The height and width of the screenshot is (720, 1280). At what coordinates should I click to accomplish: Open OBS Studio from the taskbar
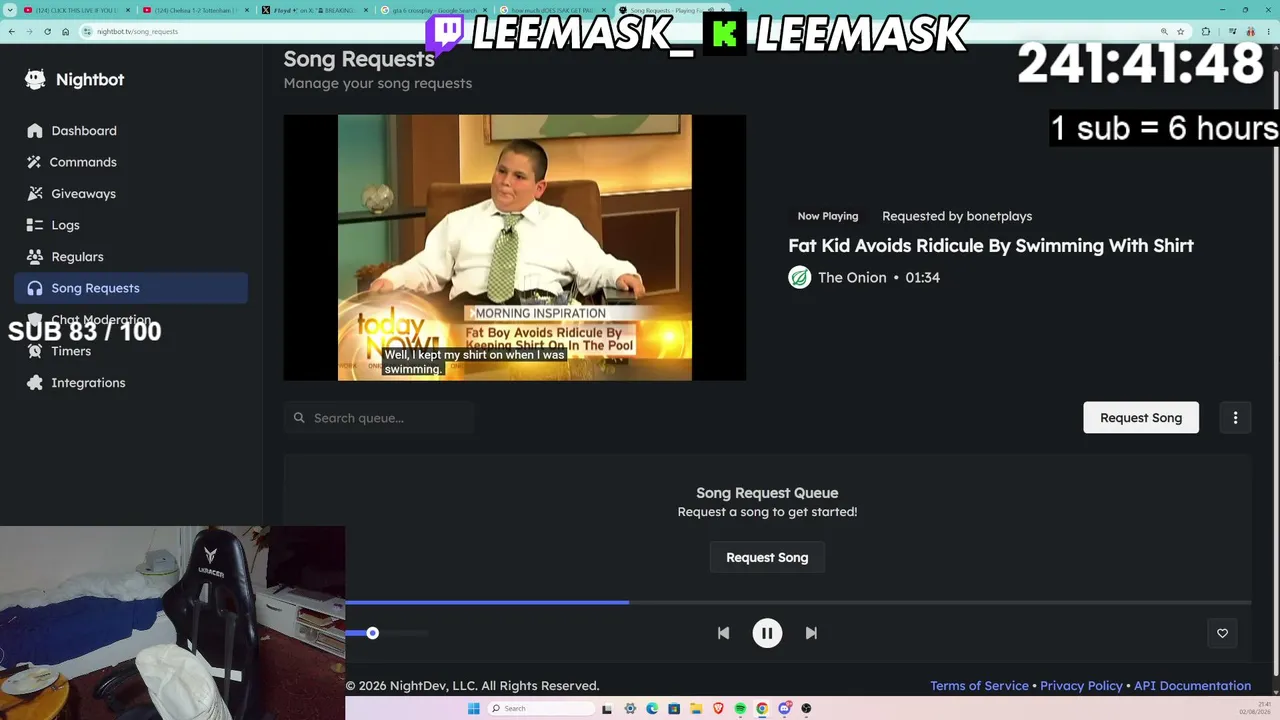[x=806, y=709]
